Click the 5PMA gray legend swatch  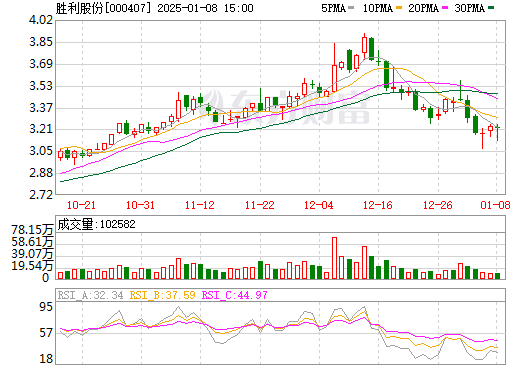[x=351, y=8]
